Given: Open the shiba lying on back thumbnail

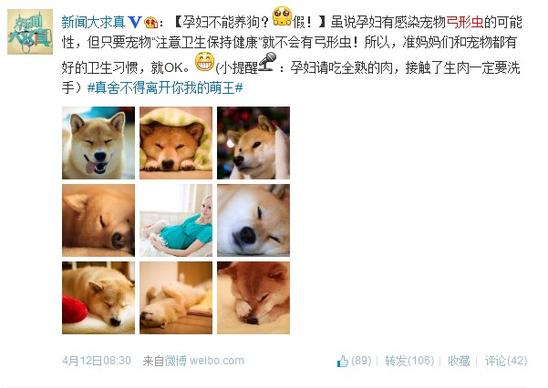Looking at the screenshot, I should coord(176,298).
